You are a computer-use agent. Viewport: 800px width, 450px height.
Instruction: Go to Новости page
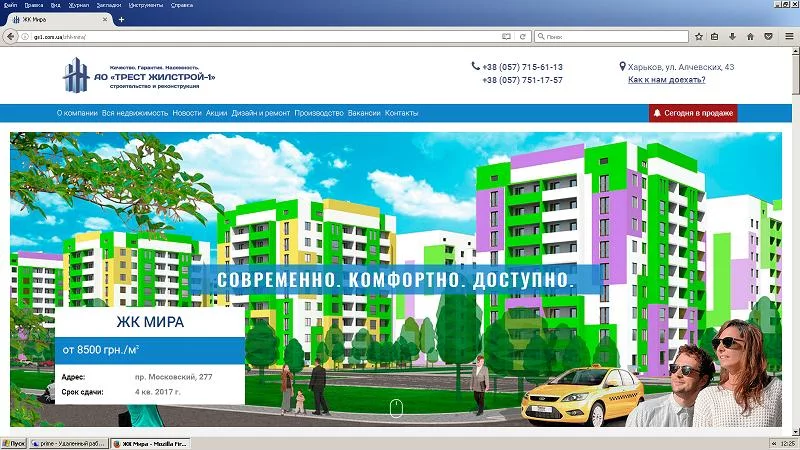(x=187, y=113)
